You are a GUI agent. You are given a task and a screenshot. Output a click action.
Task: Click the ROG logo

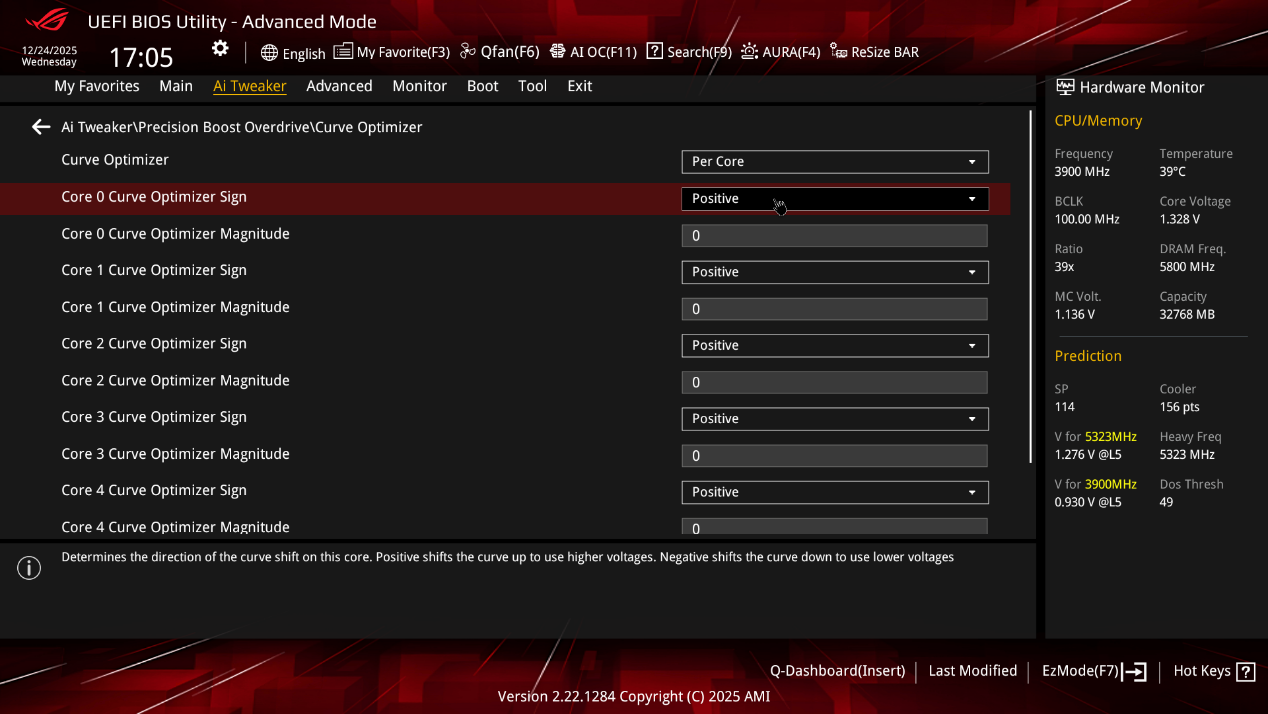point(47,21)
